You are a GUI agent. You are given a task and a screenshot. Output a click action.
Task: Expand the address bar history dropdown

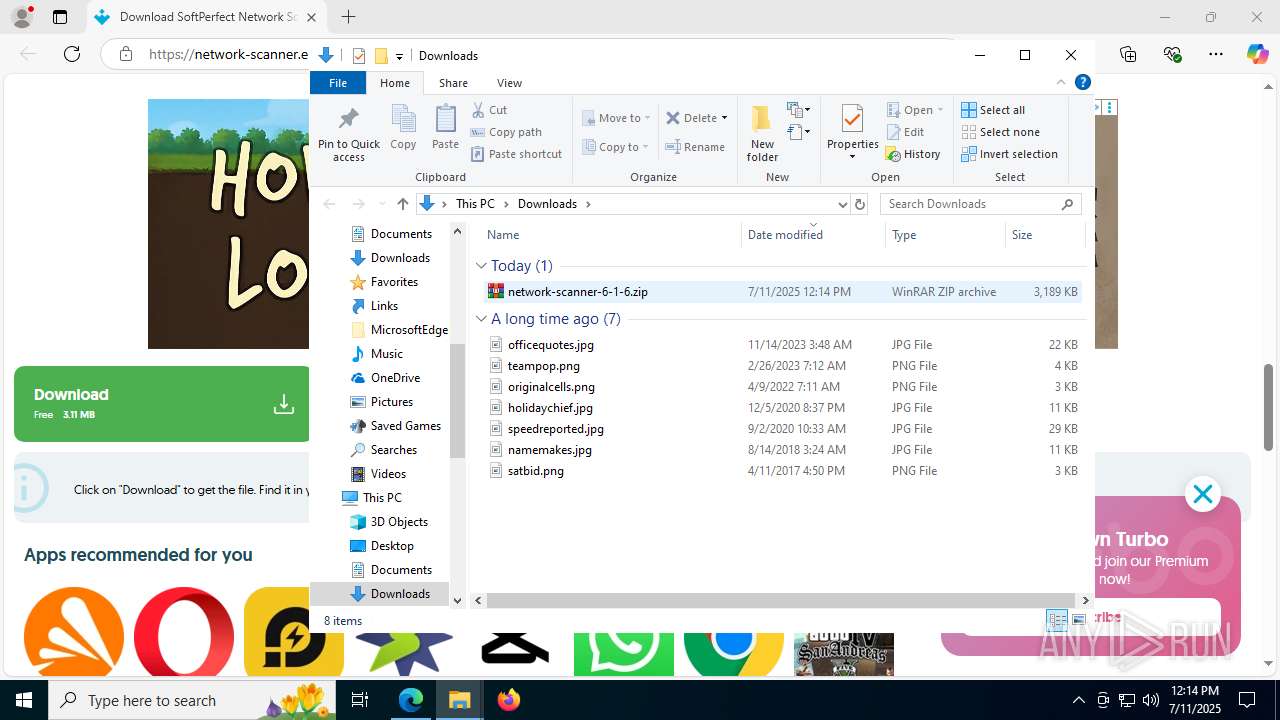coord(842,204)
